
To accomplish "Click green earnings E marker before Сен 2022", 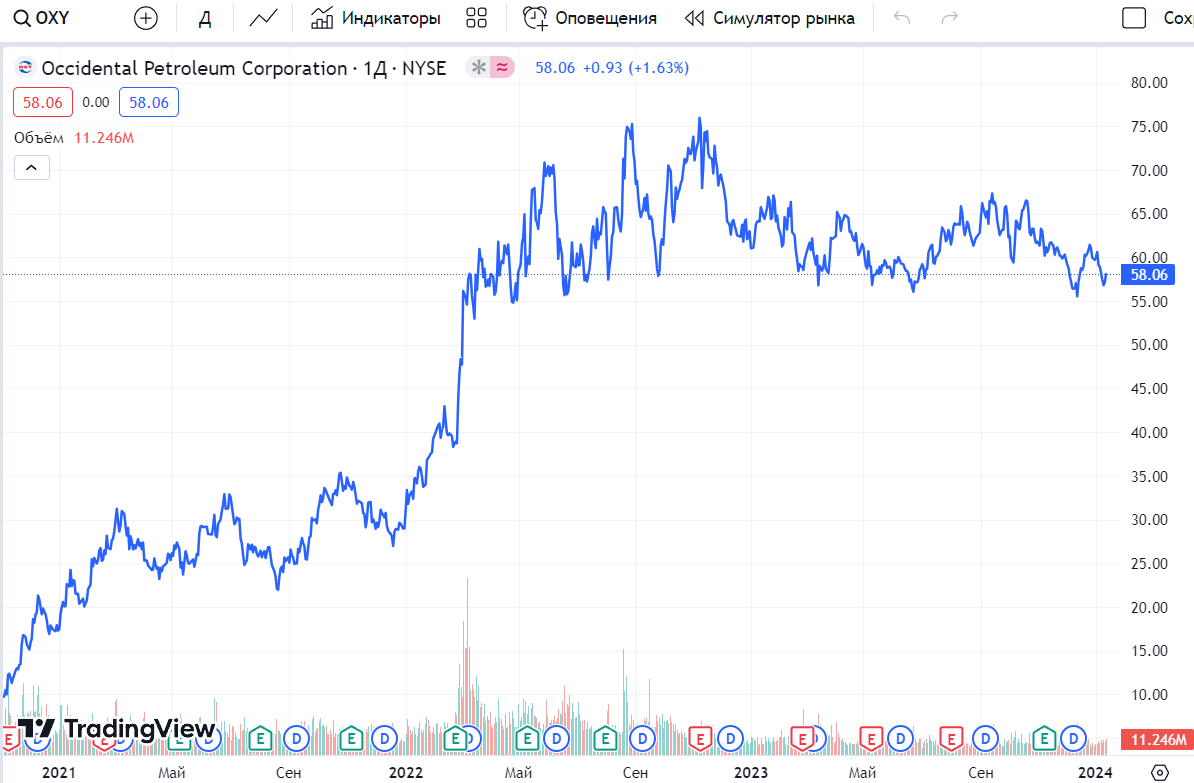I will pos(605,738).
